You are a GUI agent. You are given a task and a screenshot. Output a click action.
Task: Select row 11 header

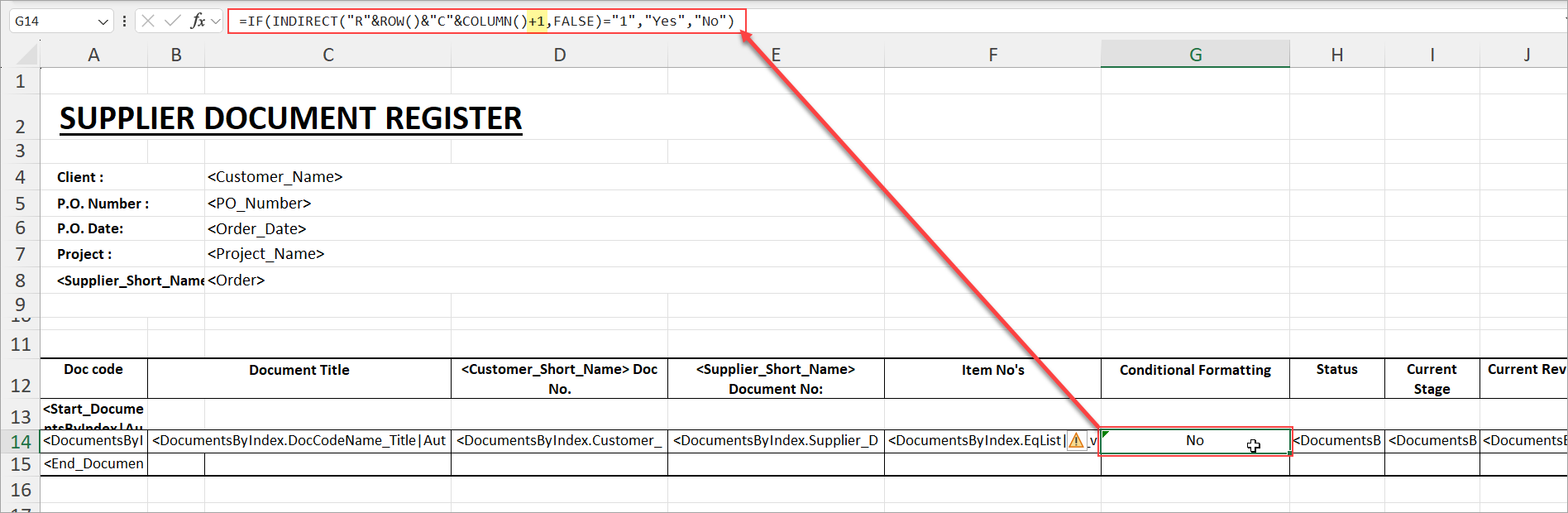20,344
